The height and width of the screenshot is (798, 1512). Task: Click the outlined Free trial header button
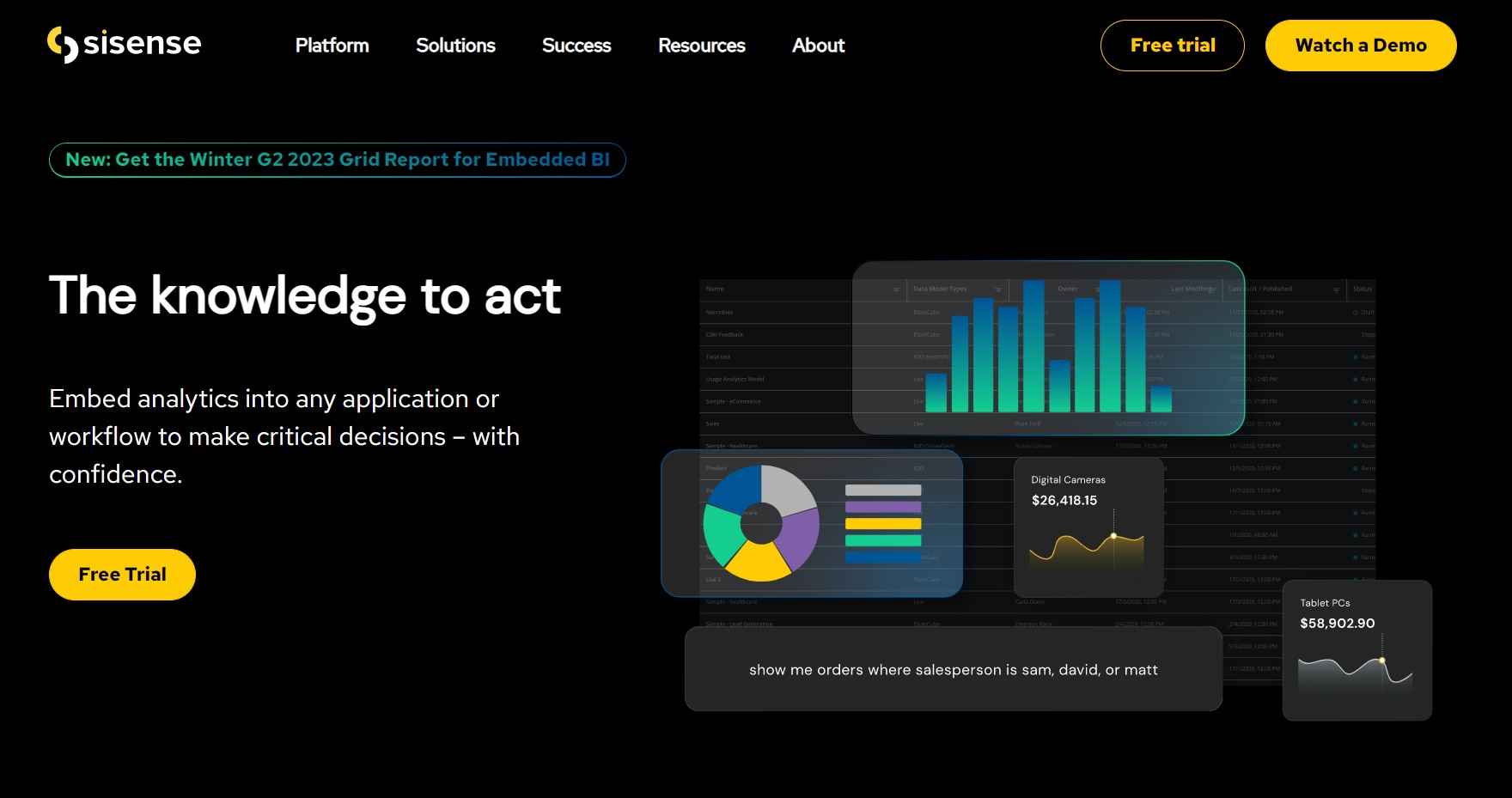pos(1173,46)
